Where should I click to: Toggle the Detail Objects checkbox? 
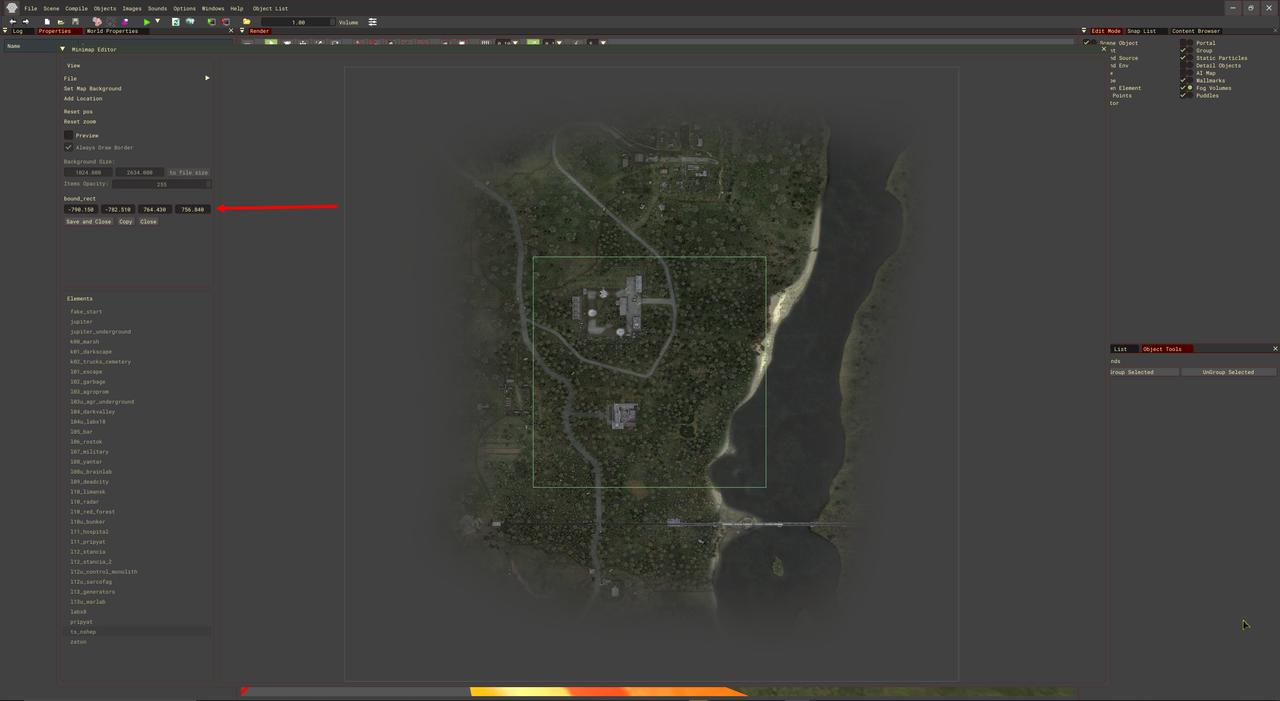tap(1185, 65)
